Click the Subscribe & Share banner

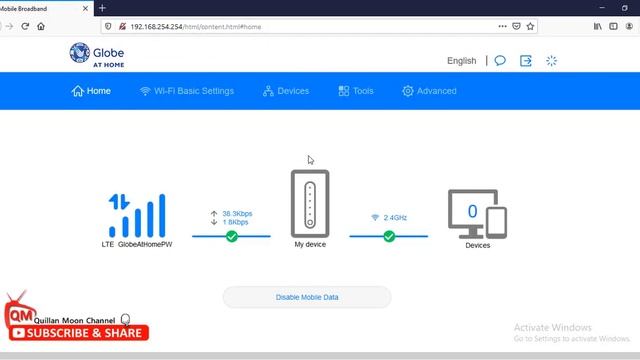click(x=79, y=333)
